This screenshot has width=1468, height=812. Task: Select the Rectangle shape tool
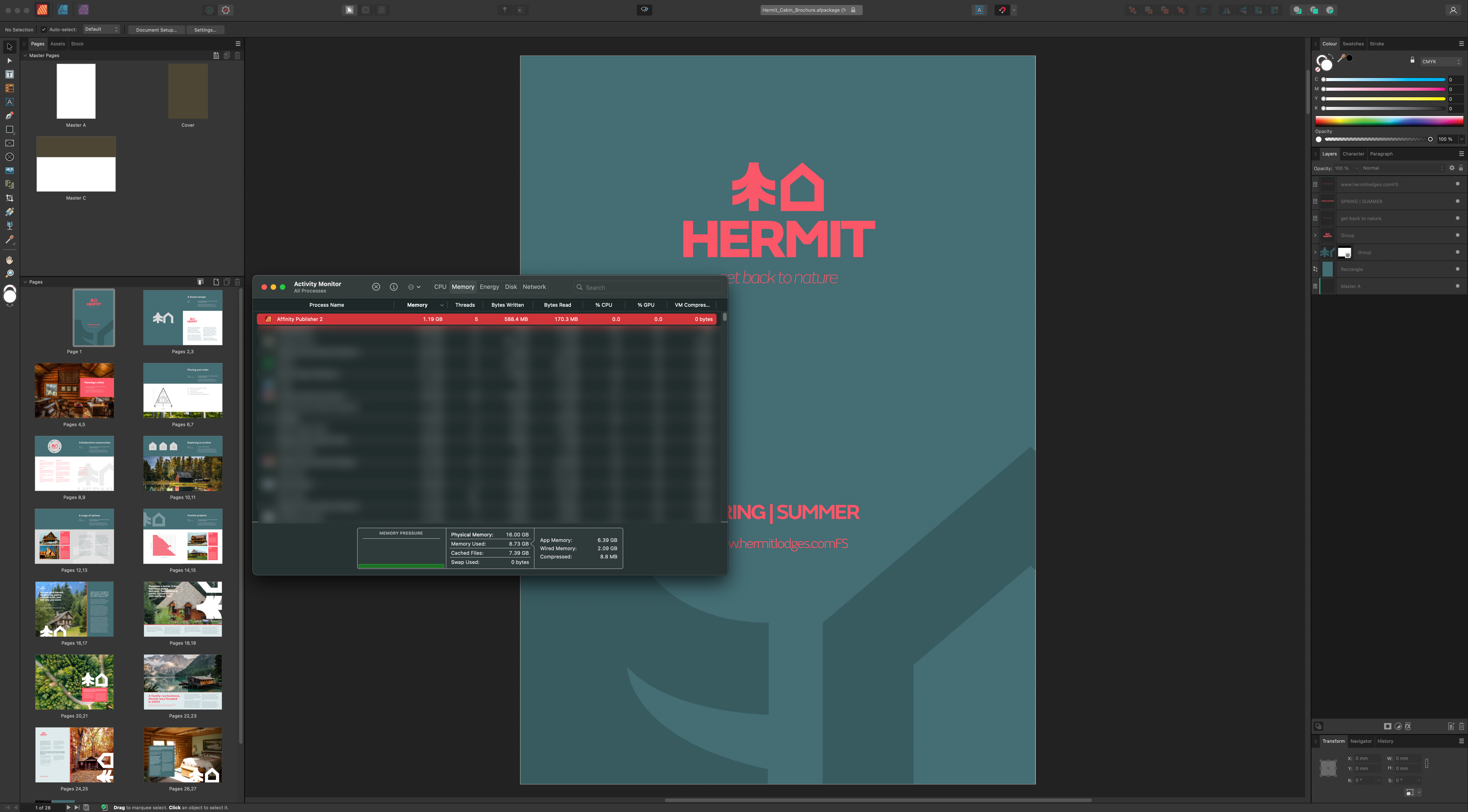pyautogui.click(x=9, y=129)
